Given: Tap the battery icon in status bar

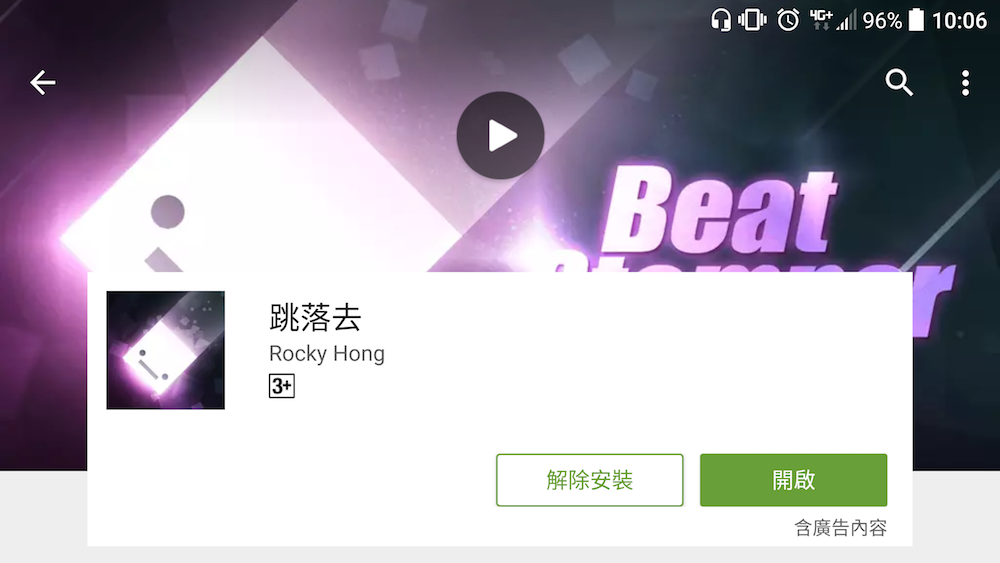Looking at the screenshot, I should pyautogui.click(x=916, y=20).
